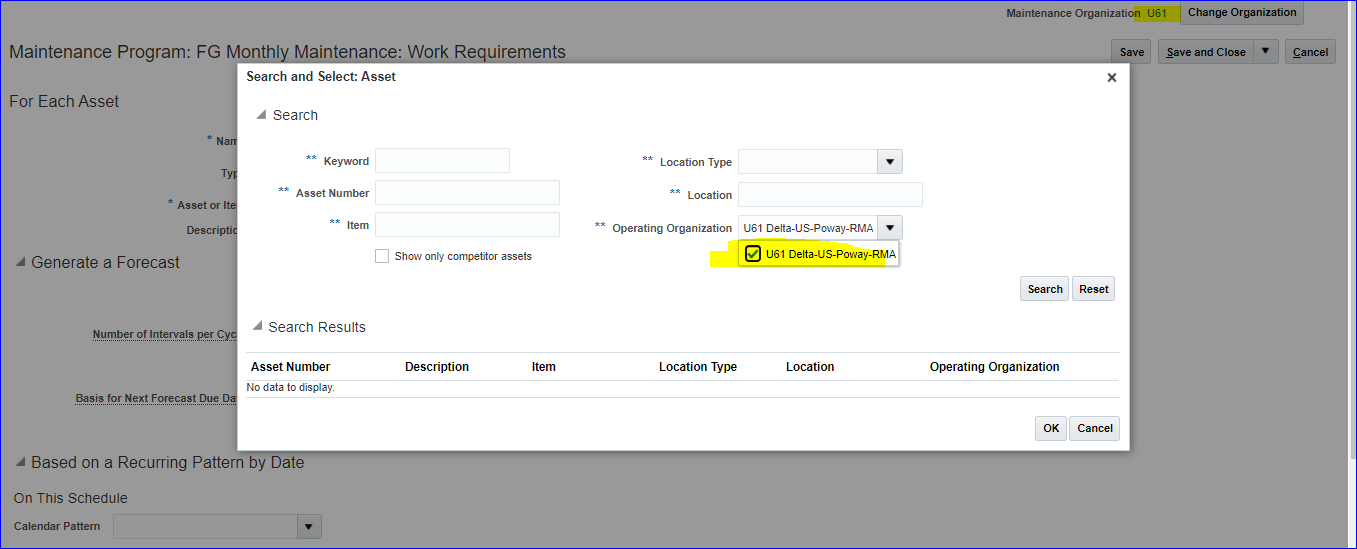Open the Calendar Pattern dropdown
This screenshot has width=1357, height=549.
tap(309, 527)
